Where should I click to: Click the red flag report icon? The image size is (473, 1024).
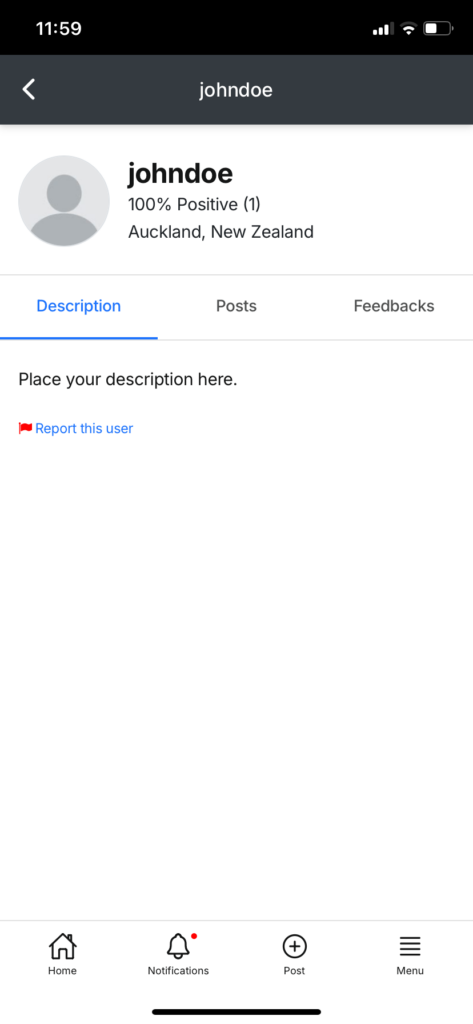(x=25, y=428)
